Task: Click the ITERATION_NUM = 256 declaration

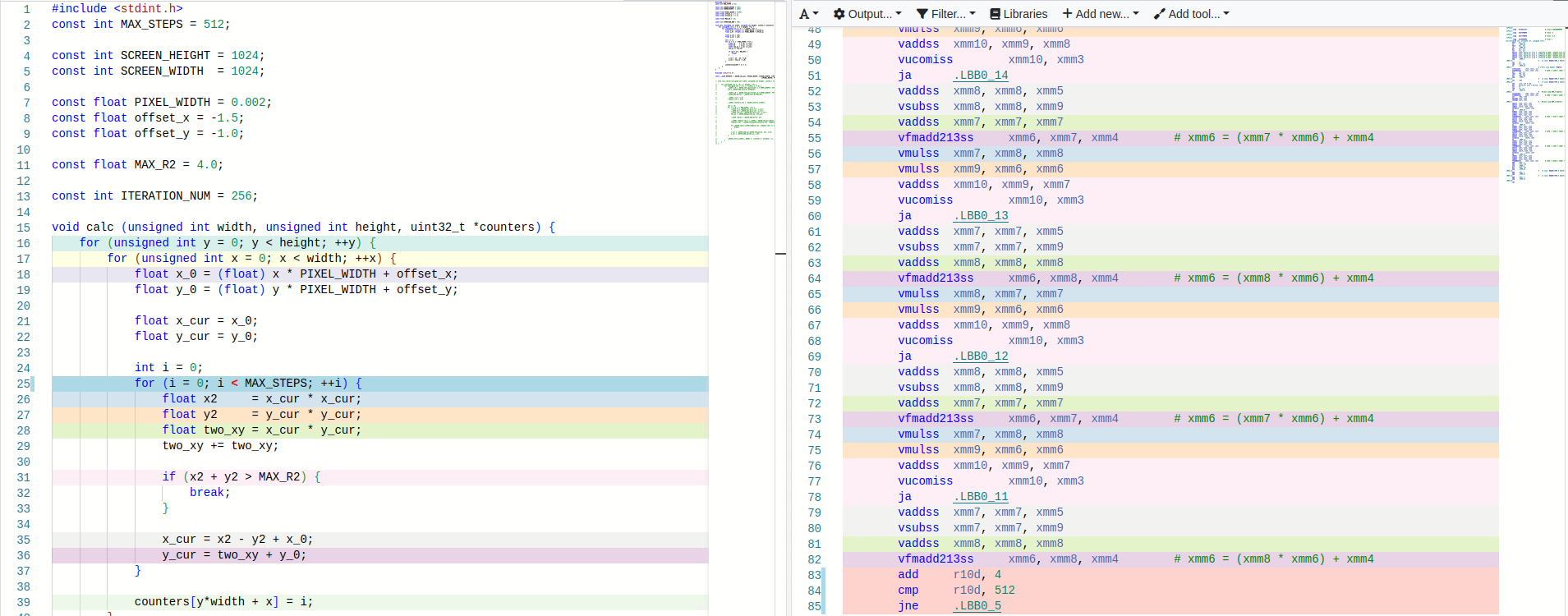Action: (155, 195)
